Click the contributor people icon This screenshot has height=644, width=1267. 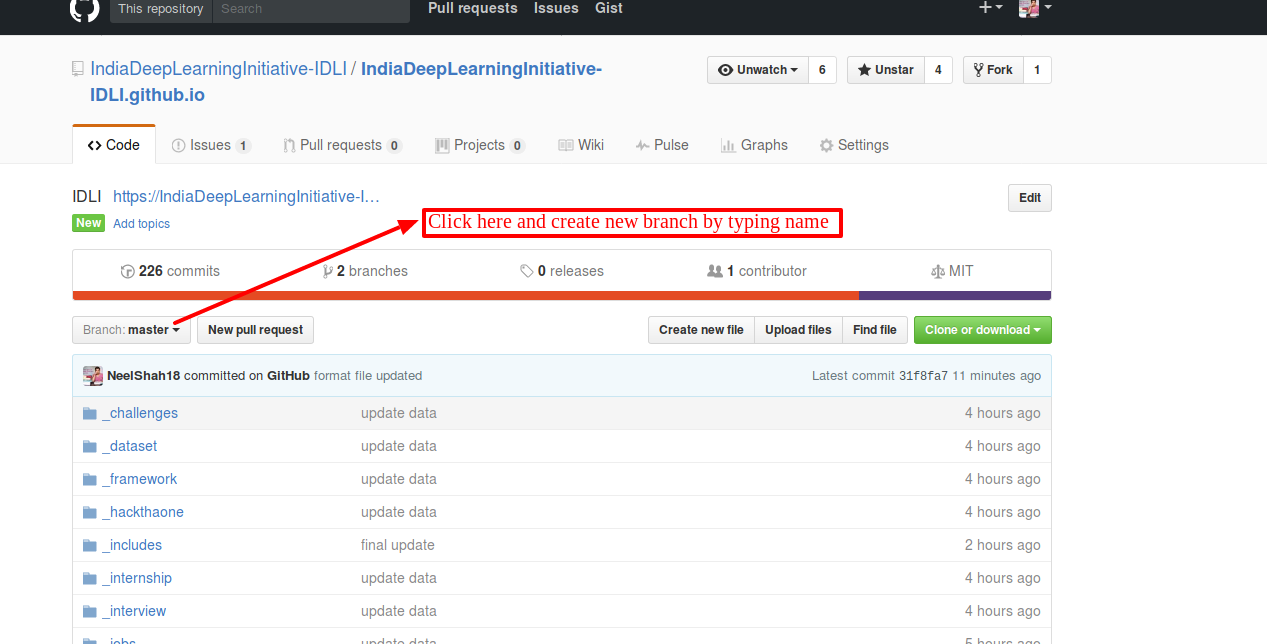tap(715, 271)
